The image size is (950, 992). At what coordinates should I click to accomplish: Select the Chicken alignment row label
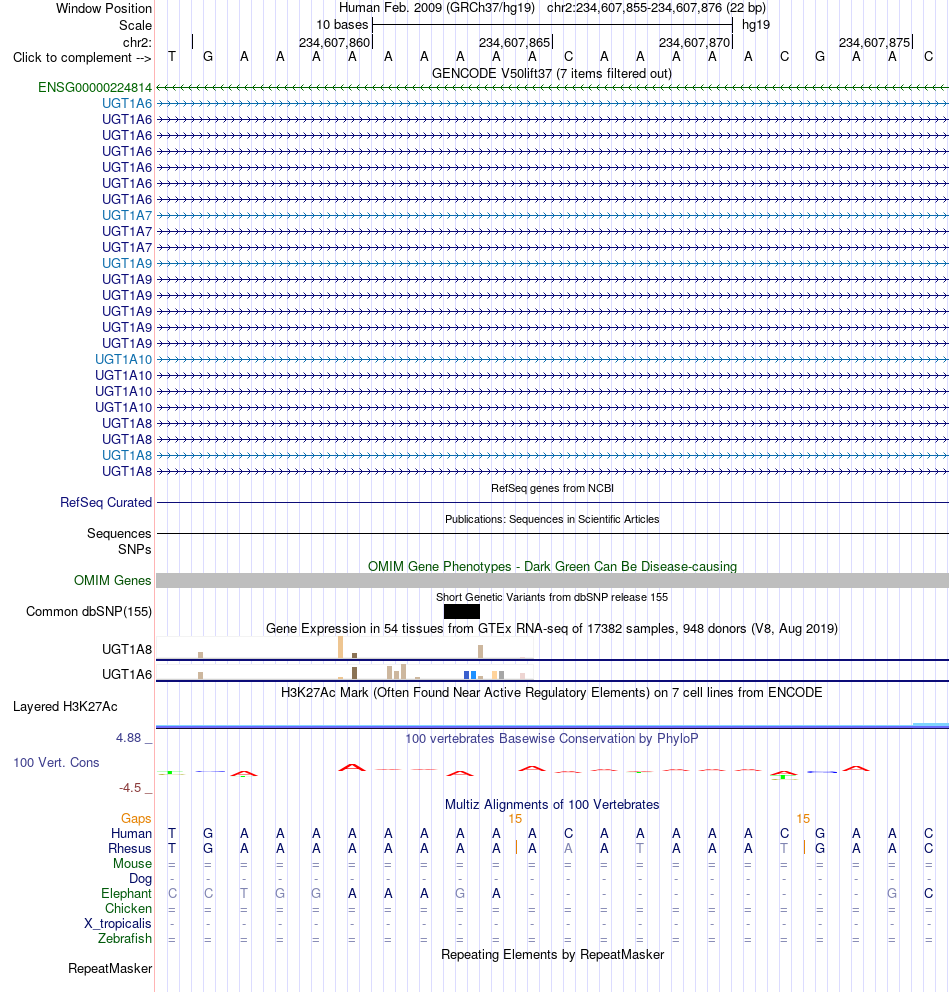point(128,908)
